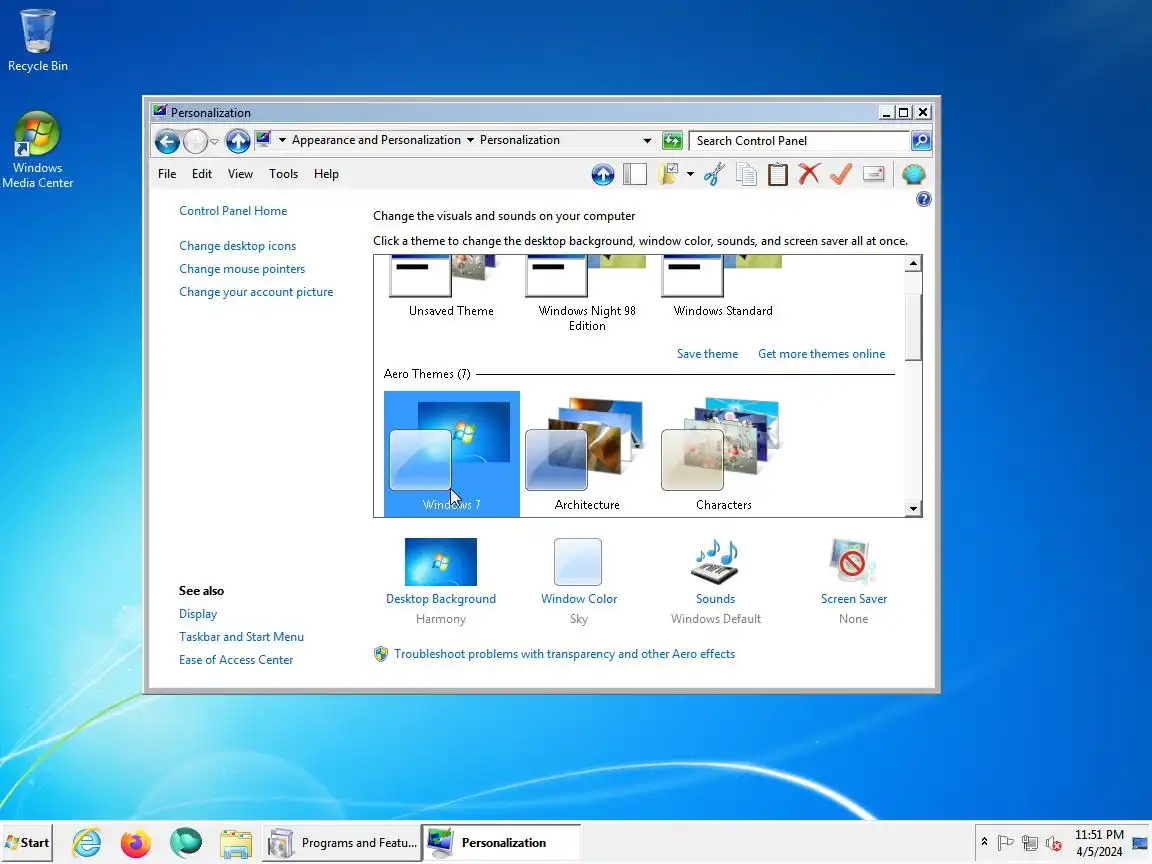The width and height of the screenshot is (1152, 864).
Task: Click the orange checkmark Properties icon
Action: pyautogui.click(x=841, y=174)
